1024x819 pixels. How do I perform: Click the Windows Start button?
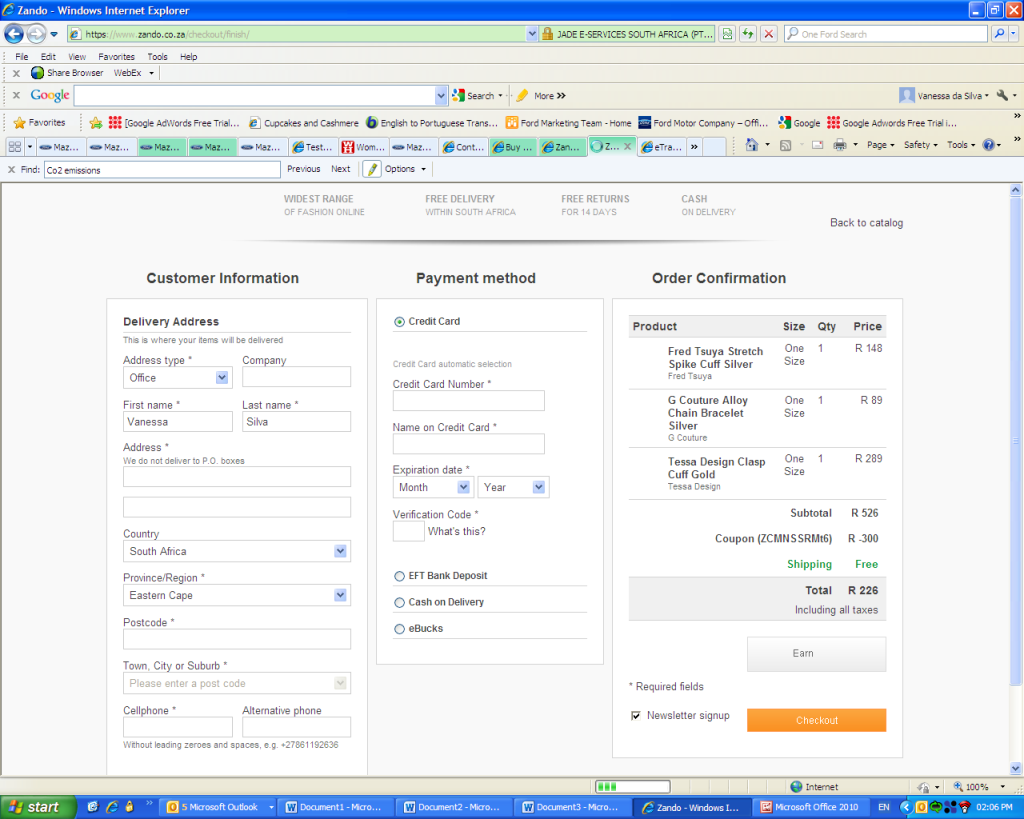[38, 807]
